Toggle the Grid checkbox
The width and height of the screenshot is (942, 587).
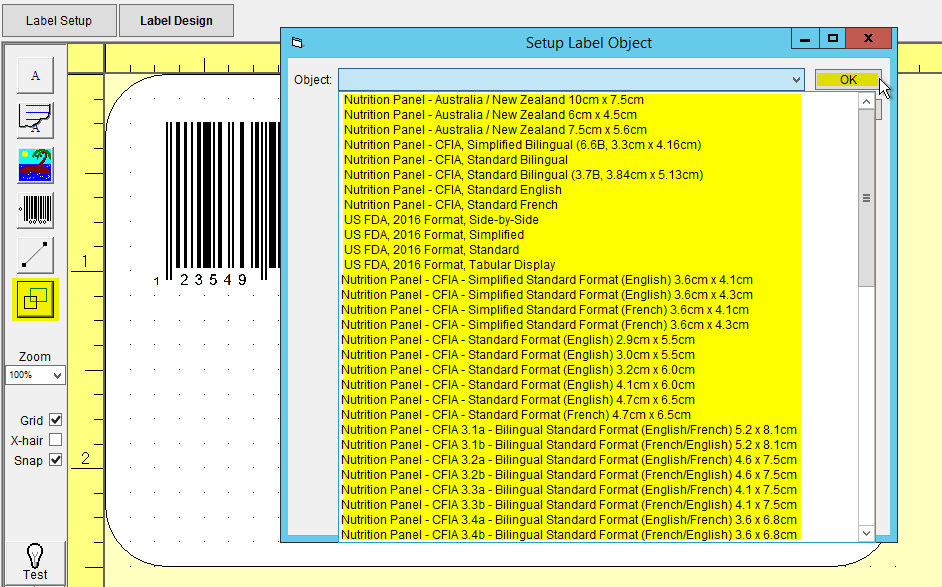pyautogui.click(x=55, y=420)
